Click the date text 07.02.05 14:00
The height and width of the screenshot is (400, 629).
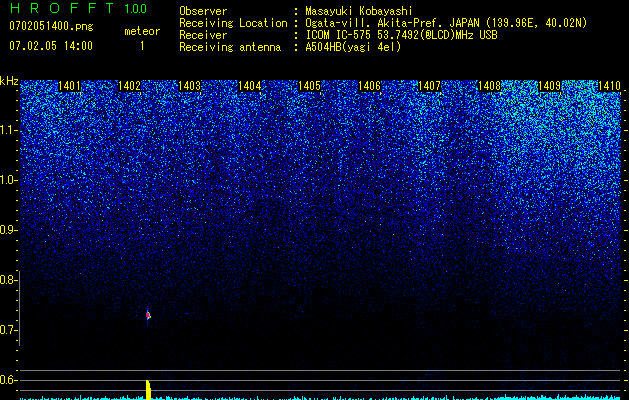[x=51, y=46]
